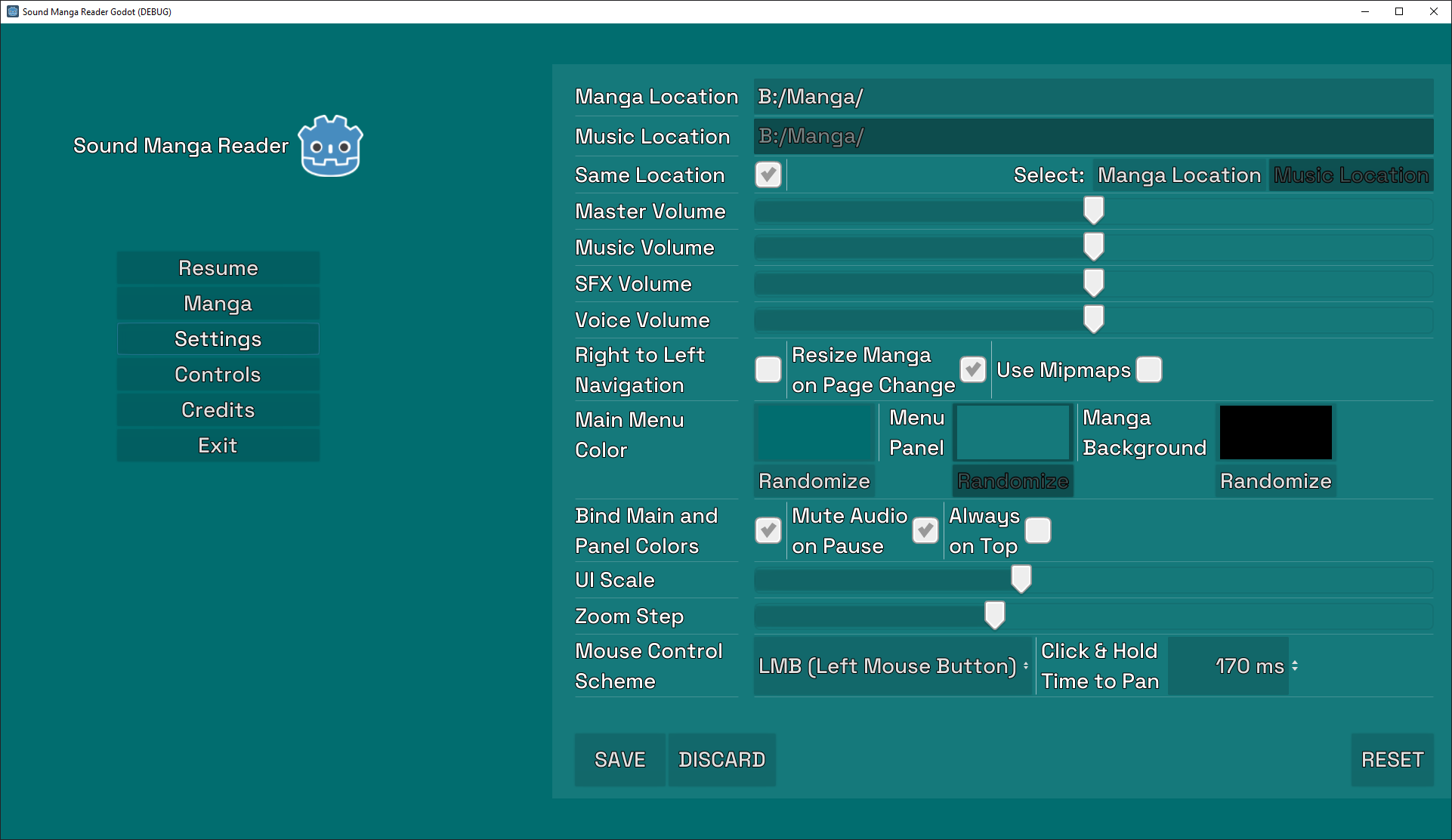The image size is (1452, 840).
Task: Randomize the Manga Background color
Action: coord(1276,481)
